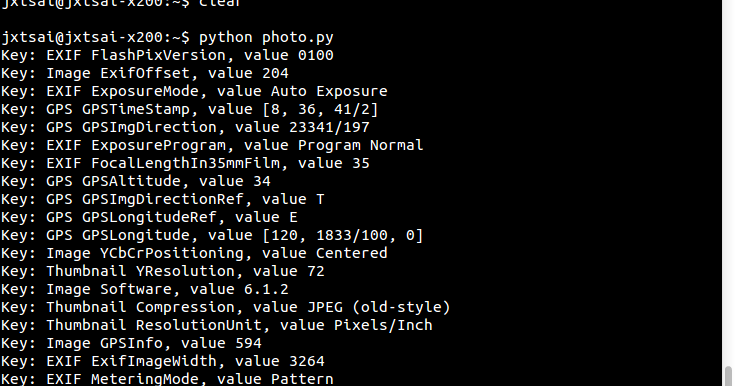
Task: Click the GPSTimeStamp value [8, 36, 41/2]
Action: tap(320, 109)
